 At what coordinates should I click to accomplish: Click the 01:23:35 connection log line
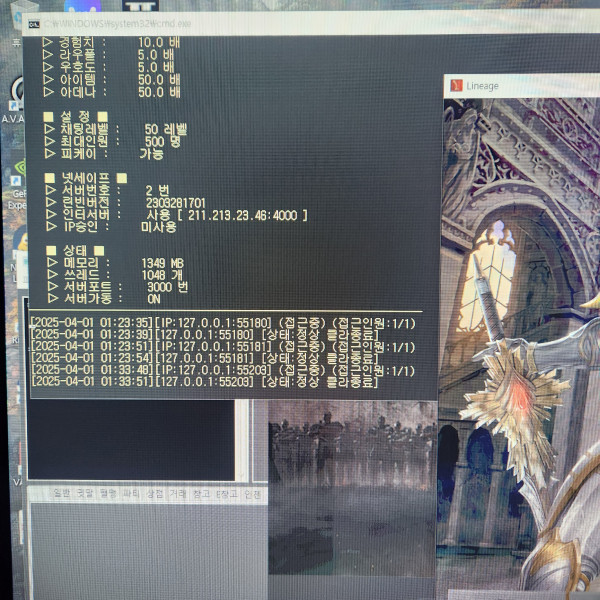coord(223,323)
